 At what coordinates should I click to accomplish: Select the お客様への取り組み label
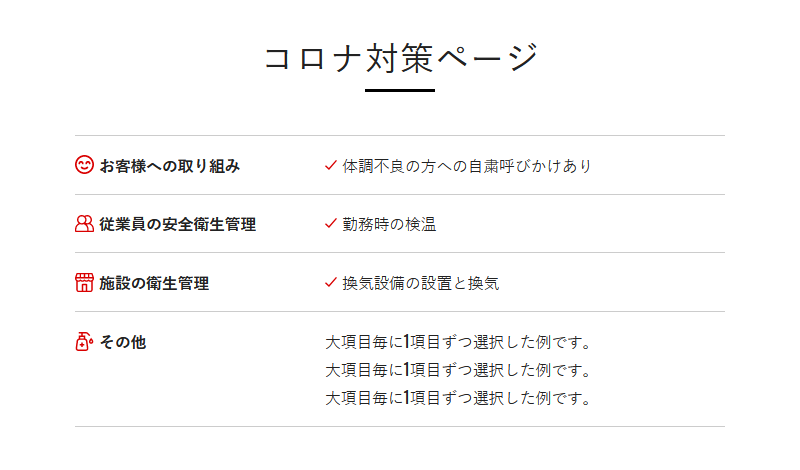(170, 166)
